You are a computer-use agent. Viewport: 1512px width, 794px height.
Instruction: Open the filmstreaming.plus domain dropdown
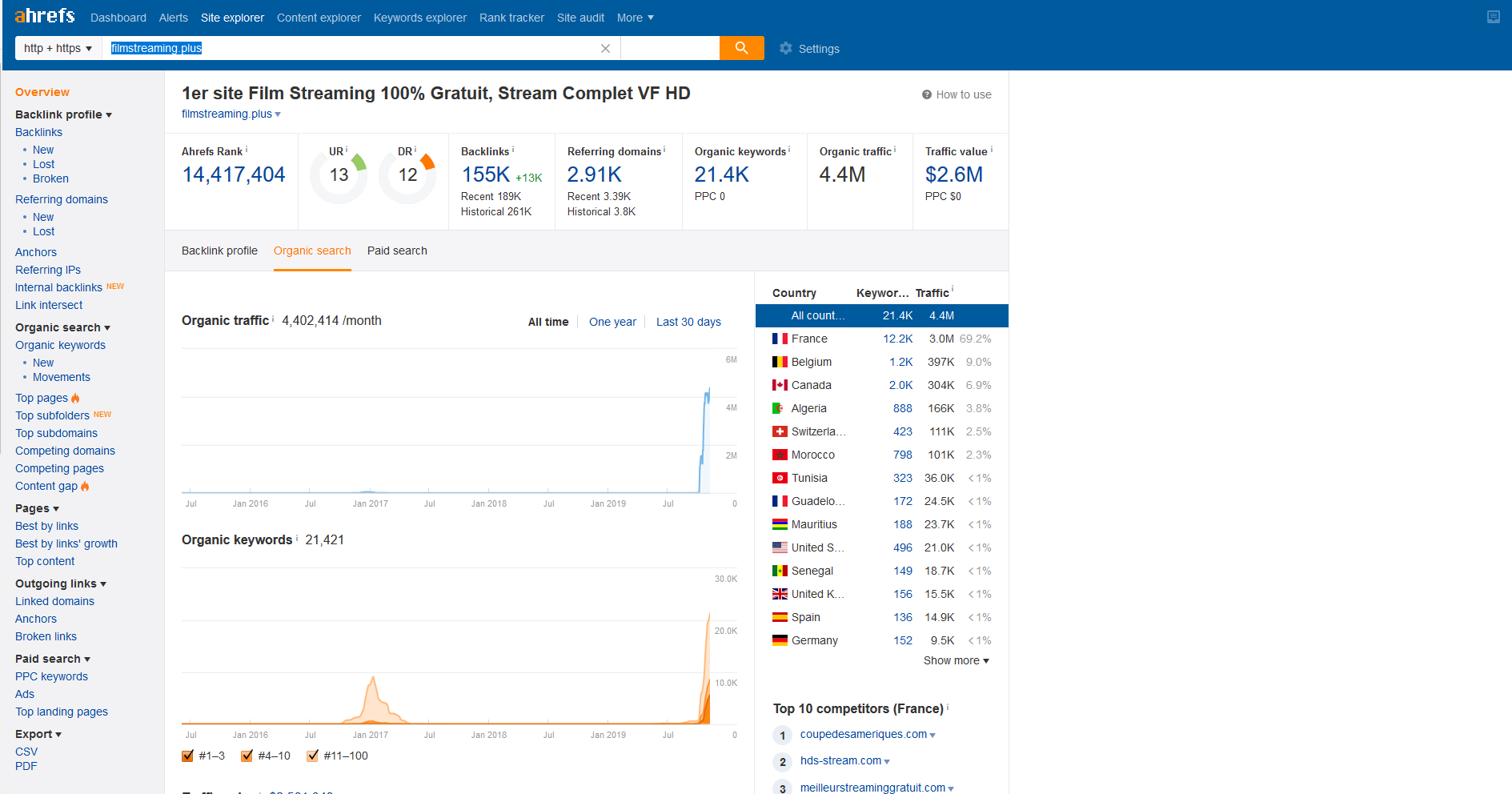(x=278, y=114)
